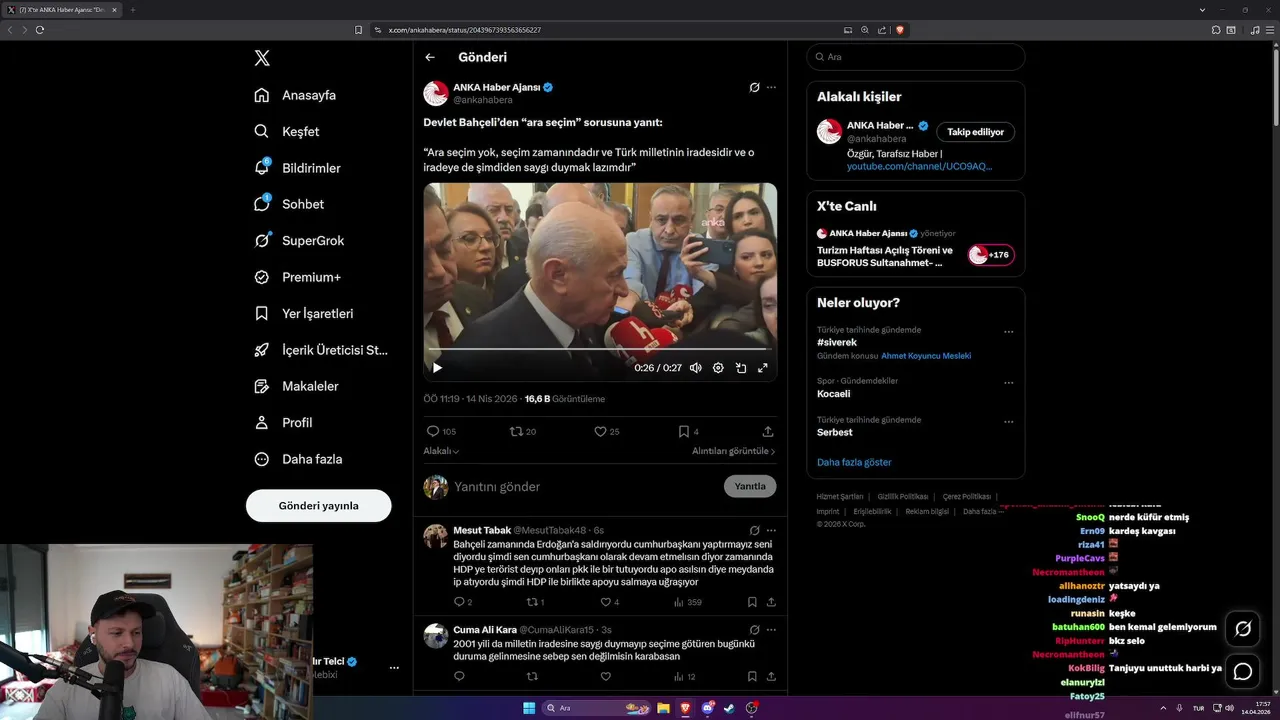1280x720 pixels.
Task: Open more options on Cuma Ali Kara reply
Action: point(771,630)
